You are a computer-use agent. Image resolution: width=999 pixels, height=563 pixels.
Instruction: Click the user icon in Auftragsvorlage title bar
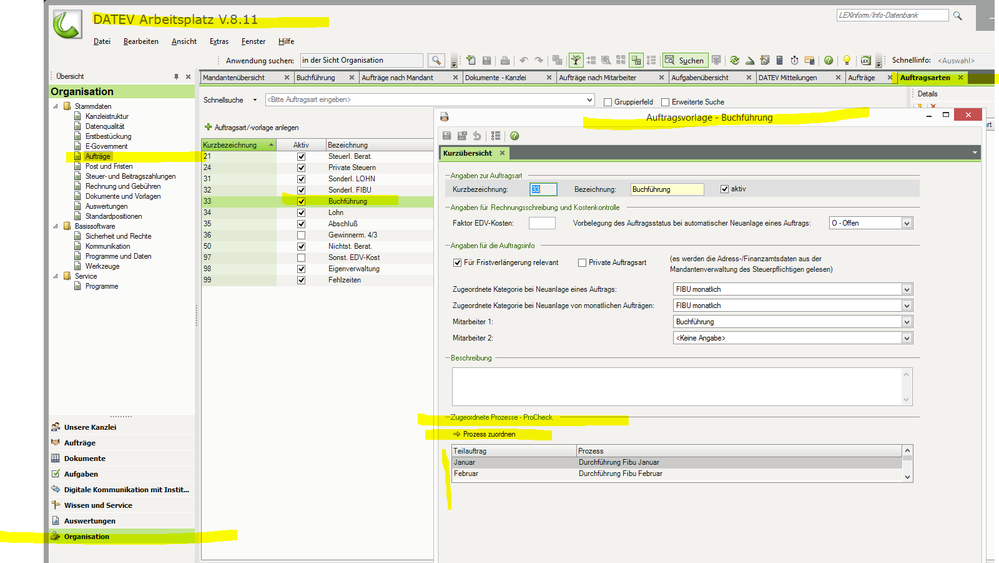(445, 117)
